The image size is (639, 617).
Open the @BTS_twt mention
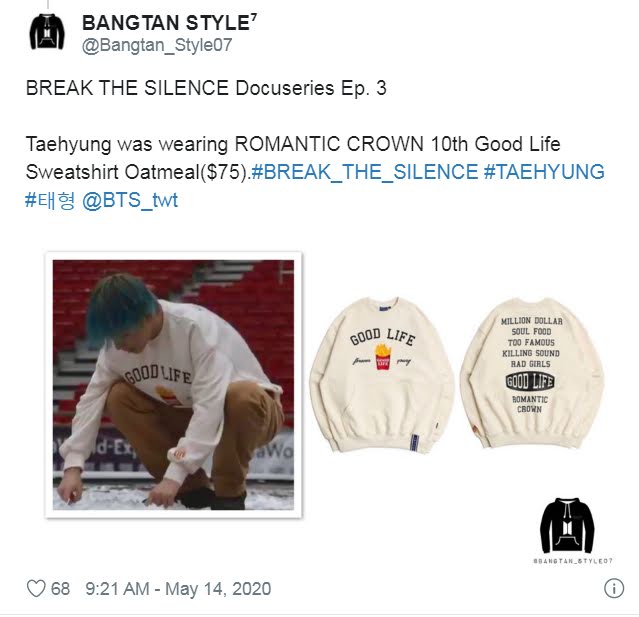(130, 200)
